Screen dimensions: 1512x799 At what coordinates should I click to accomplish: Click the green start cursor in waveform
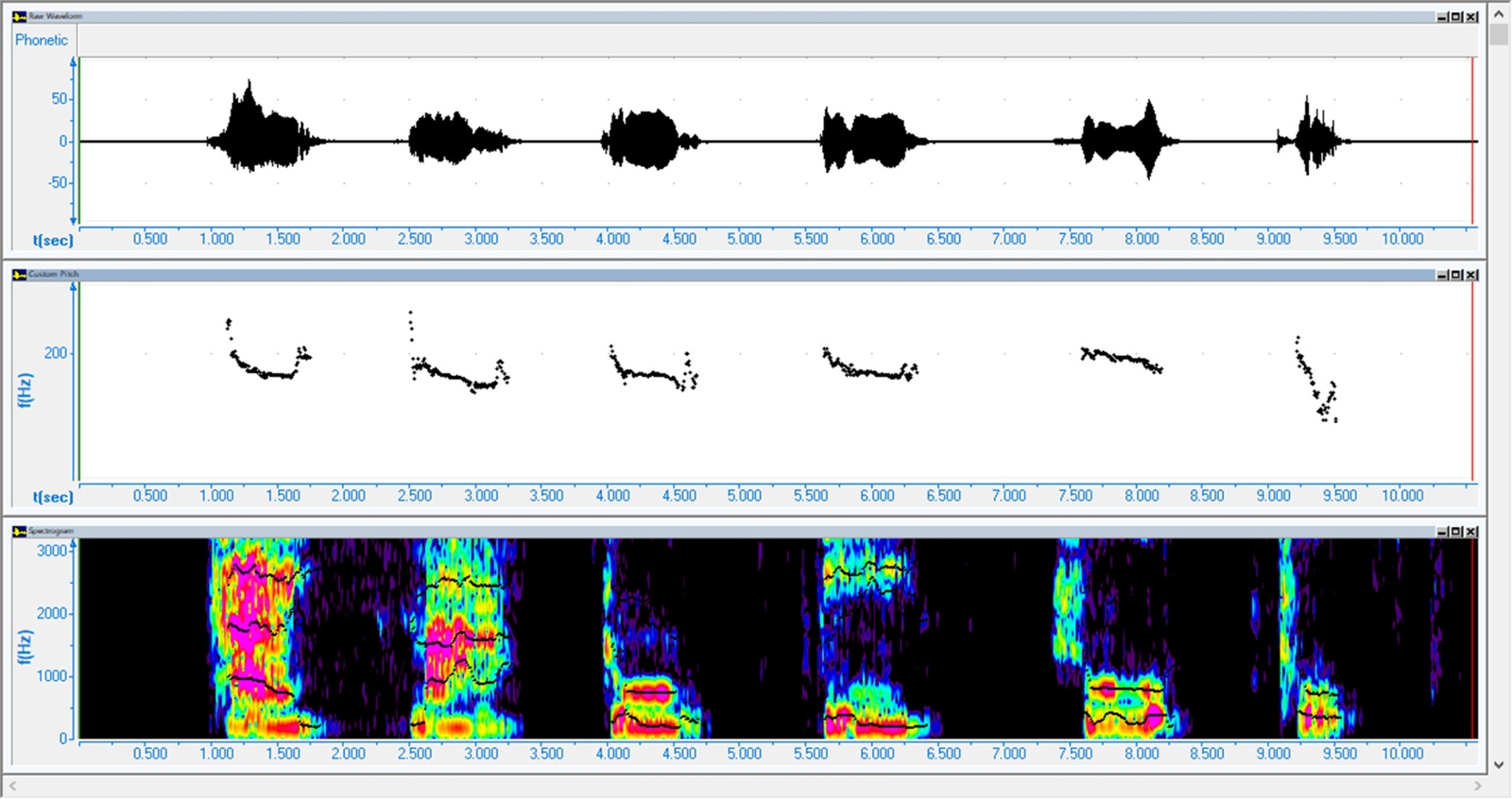(80, 142)
